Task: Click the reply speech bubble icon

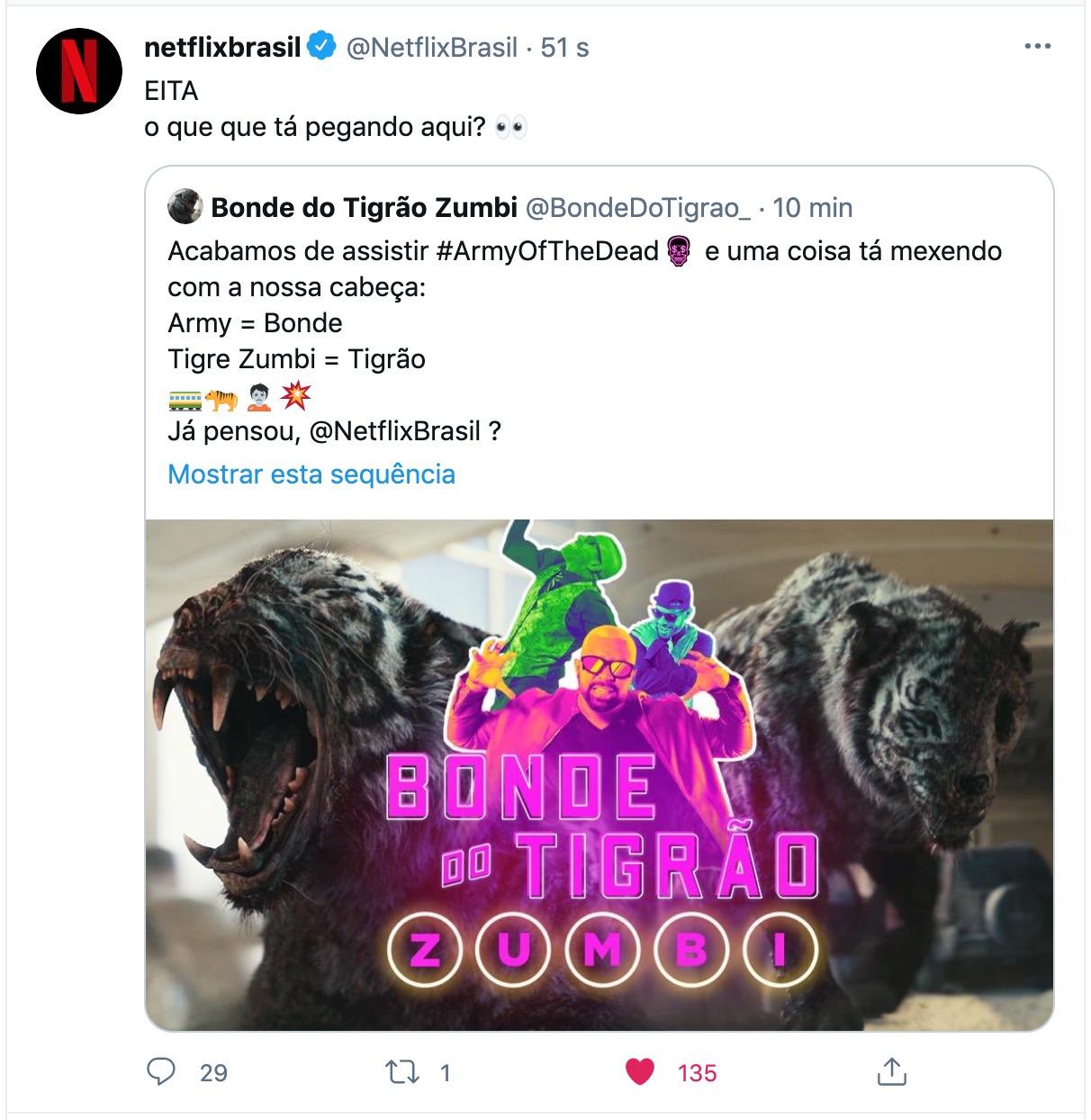Action: [x=161, y=1071]
